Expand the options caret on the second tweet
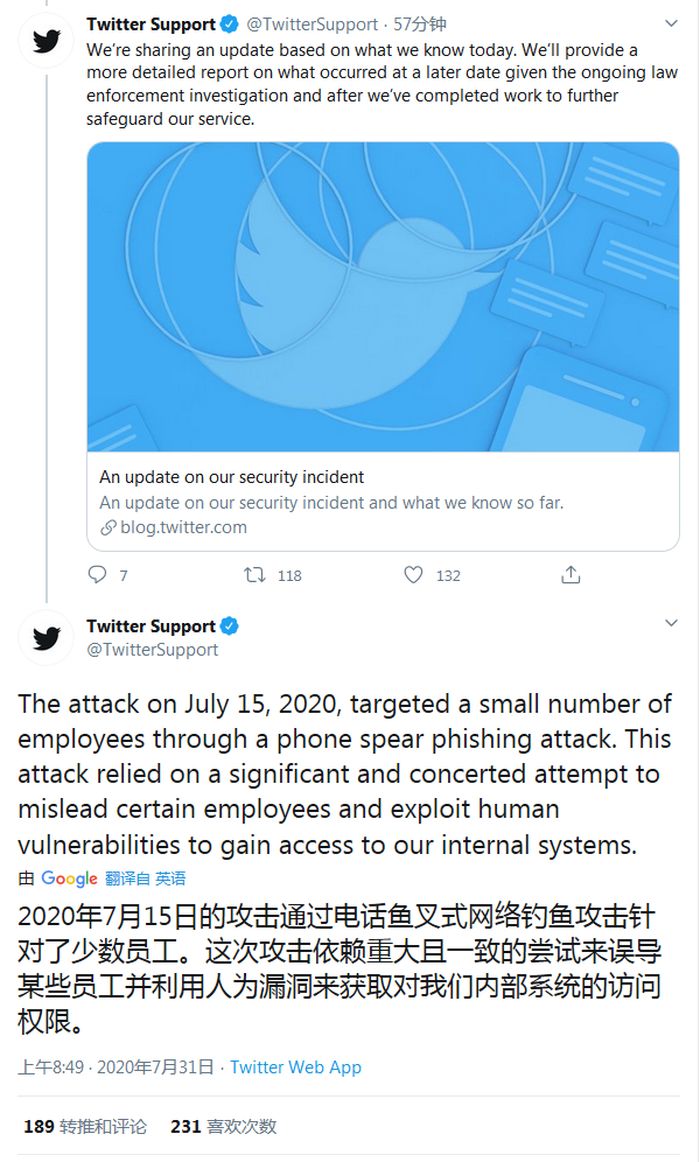700x1162 pixels. point(669,621)
